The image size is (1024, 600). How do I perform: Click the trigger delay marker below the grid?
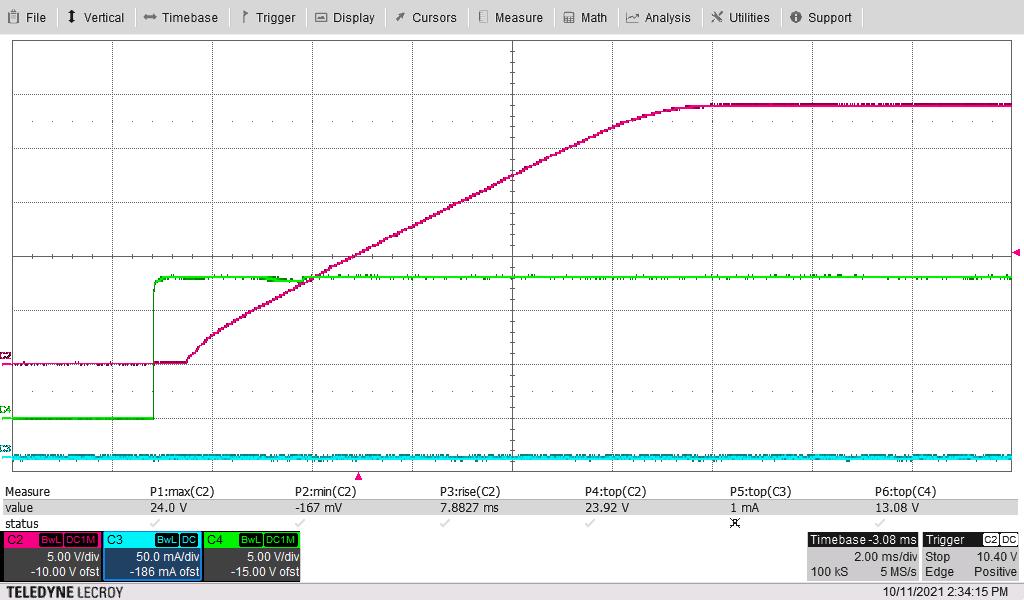359,476
